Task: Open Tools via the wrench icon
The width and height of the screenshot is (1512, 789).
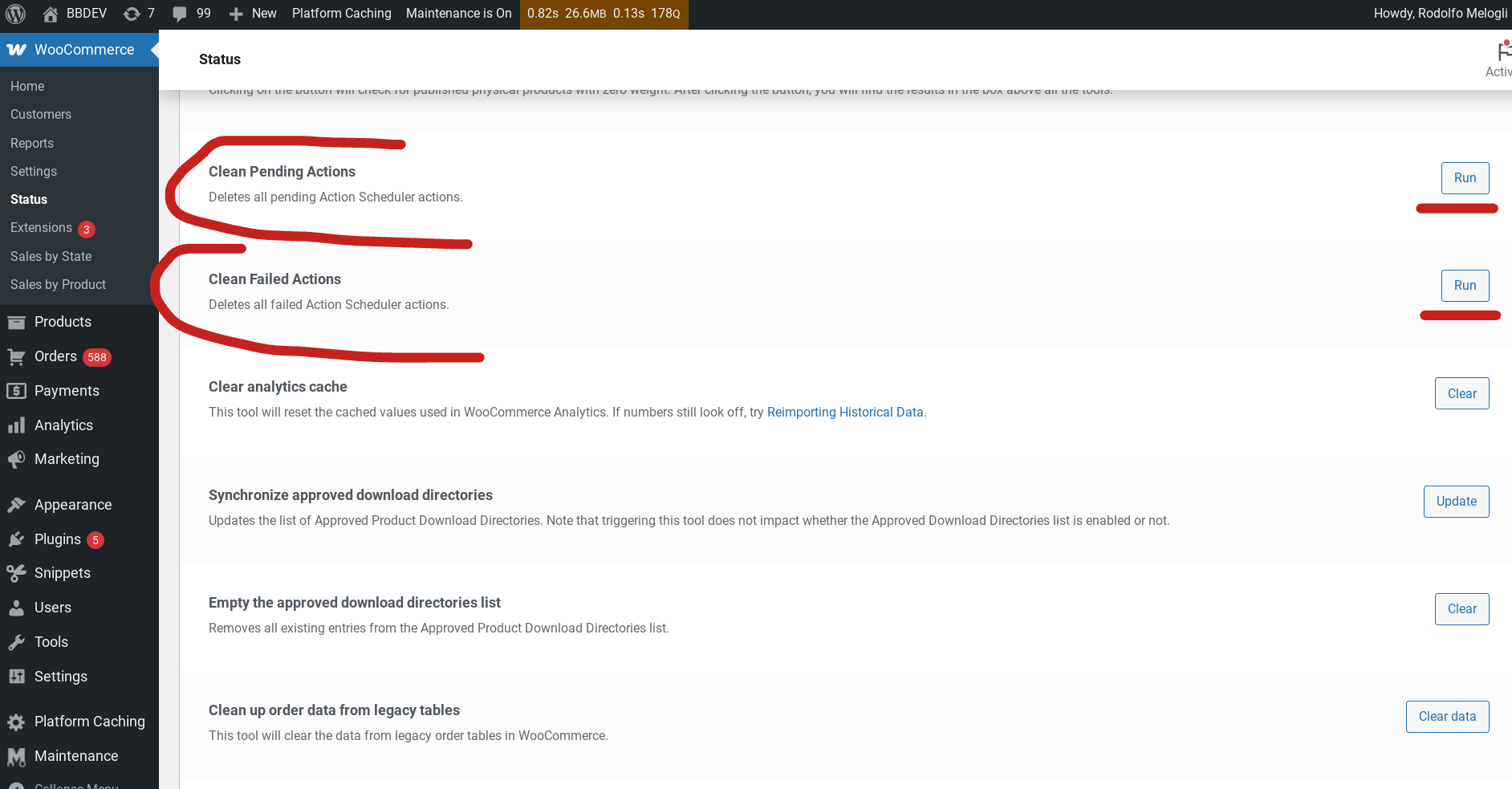Action: coord(17,641)
